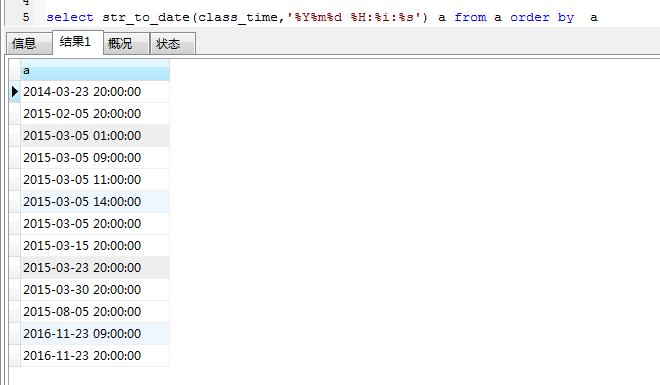The image size is (660, 385).
Task: Switch to the 概况 tab
Action: (126, 43)
